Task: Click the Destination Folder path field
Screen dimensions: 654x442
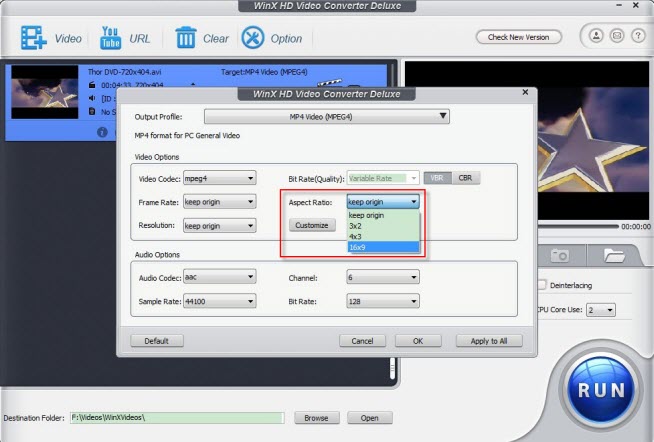Action: click(x=177, y=417)
